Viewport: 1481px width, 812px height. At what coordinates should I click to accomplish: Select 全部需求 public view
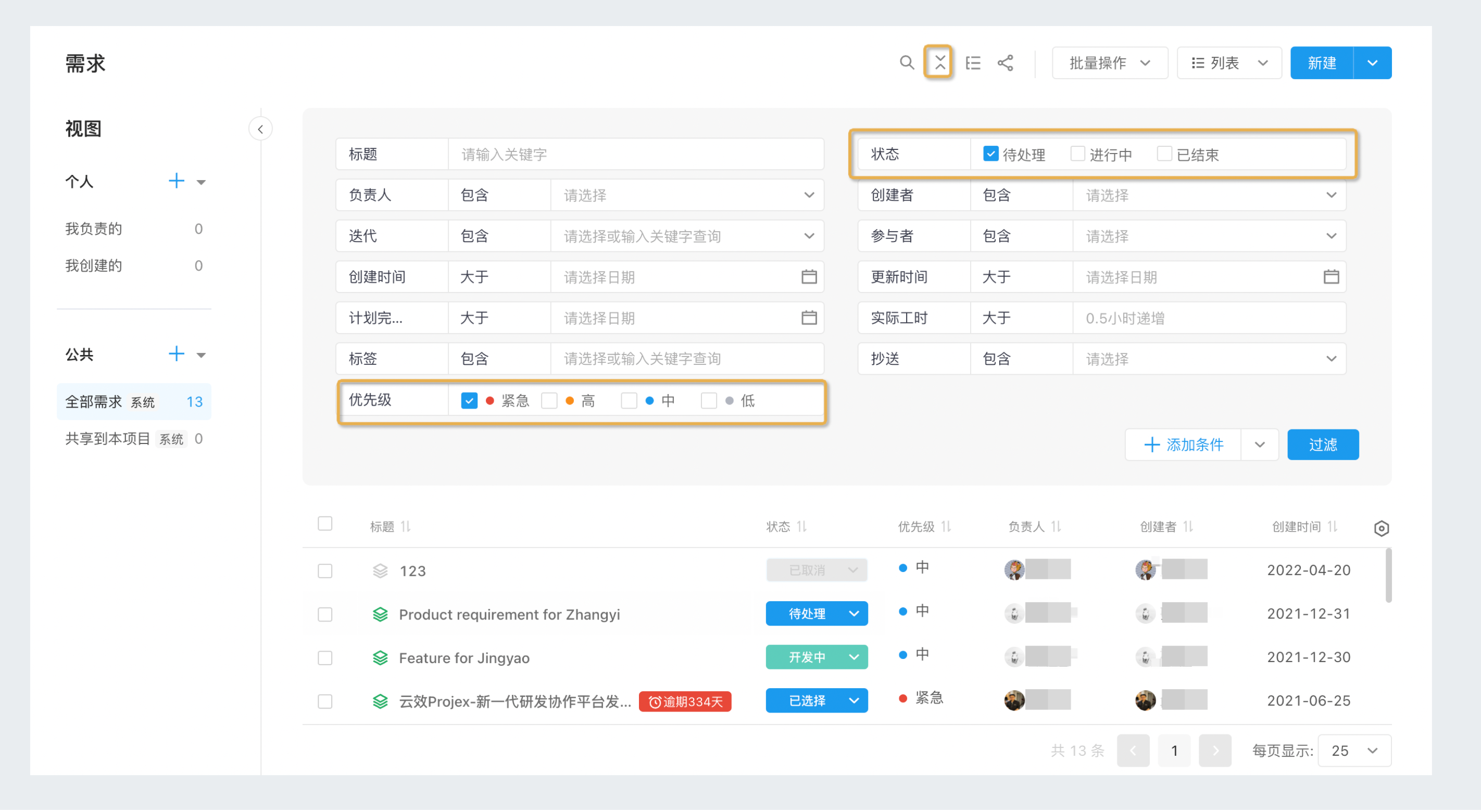134,402
